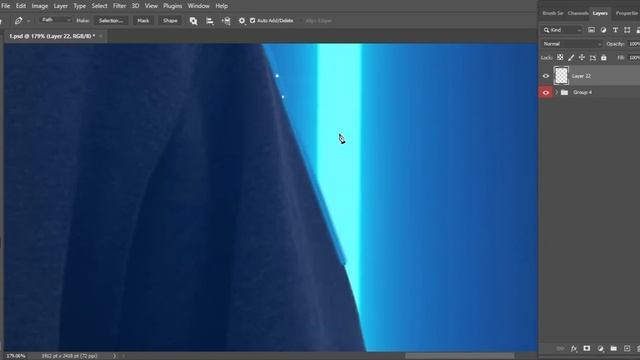Viewport: 640px width, 360px height.
Task: Open the gear pen options icon
Action: click(x=242, y=20)
